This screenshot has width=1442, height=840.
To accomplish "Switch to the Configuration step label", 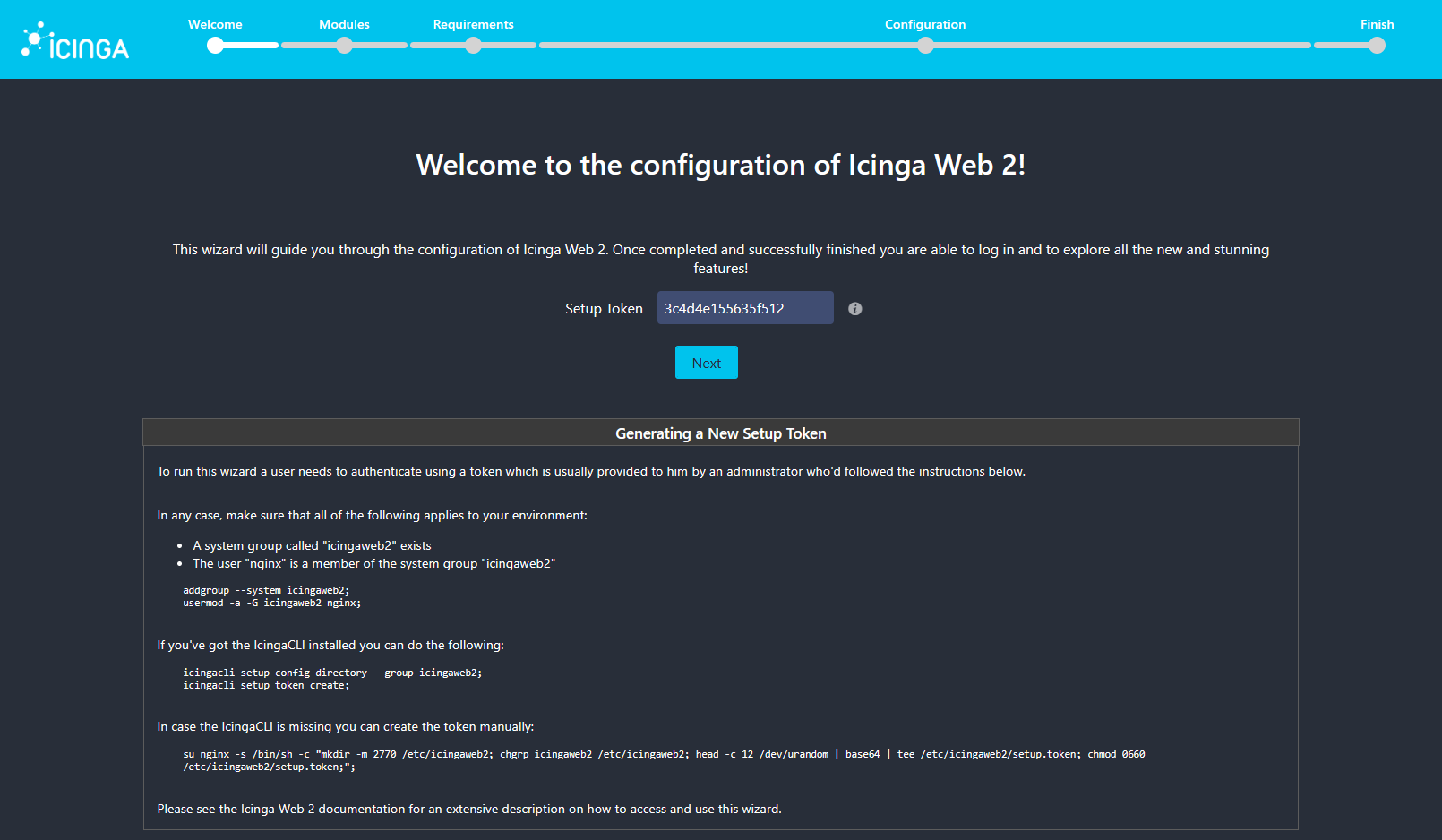I will (925, 24).
